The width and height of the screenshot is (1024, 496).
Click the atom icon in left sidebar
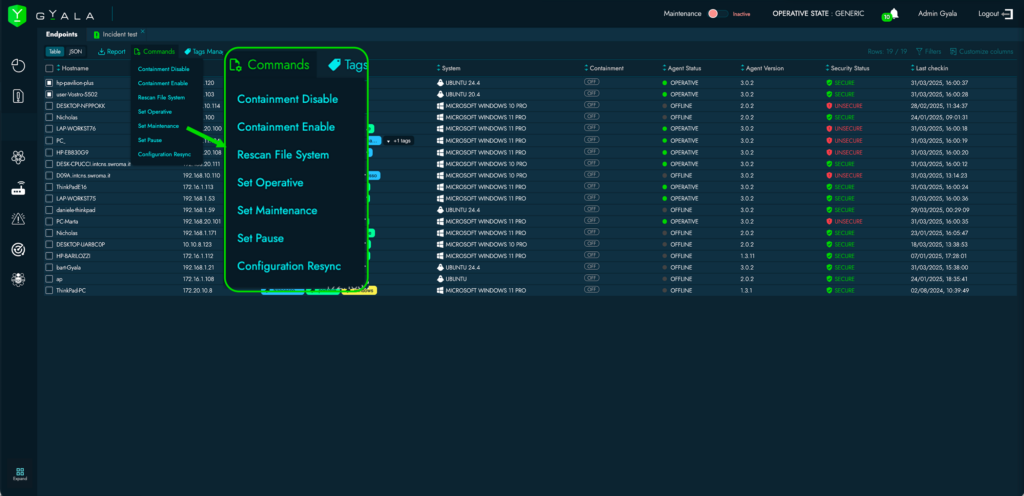point(18,157)
